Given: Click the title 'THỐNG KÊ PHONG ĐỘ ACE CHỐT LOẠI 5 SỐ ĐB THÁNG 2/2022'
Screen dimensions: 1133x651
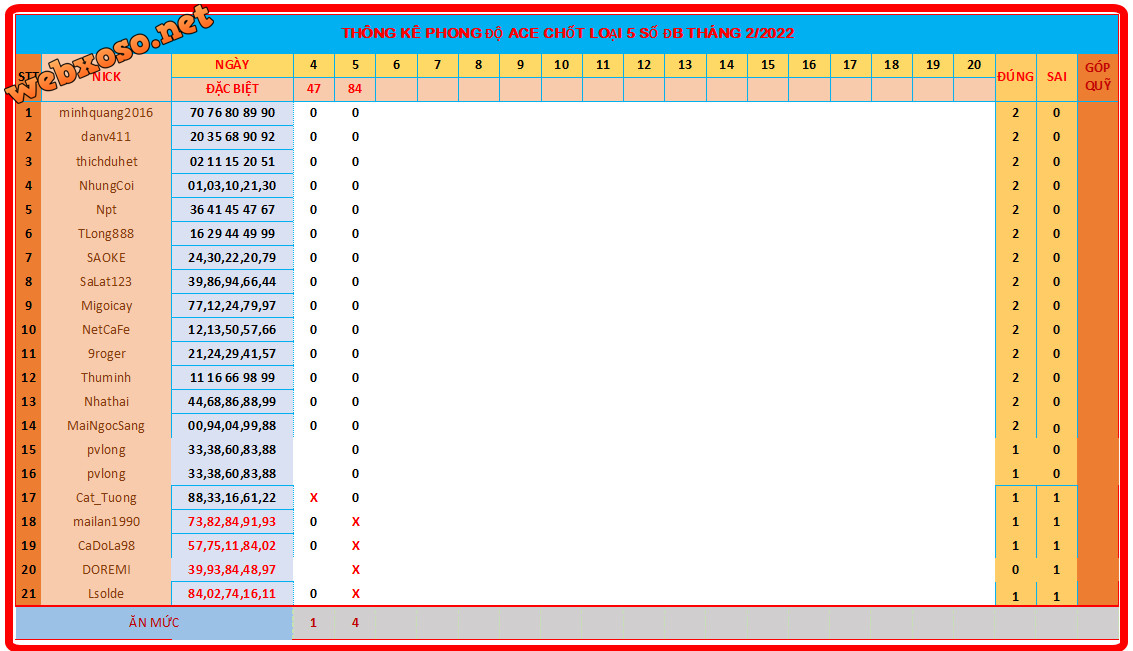Looking at the screenshot, I should point(567,33).
